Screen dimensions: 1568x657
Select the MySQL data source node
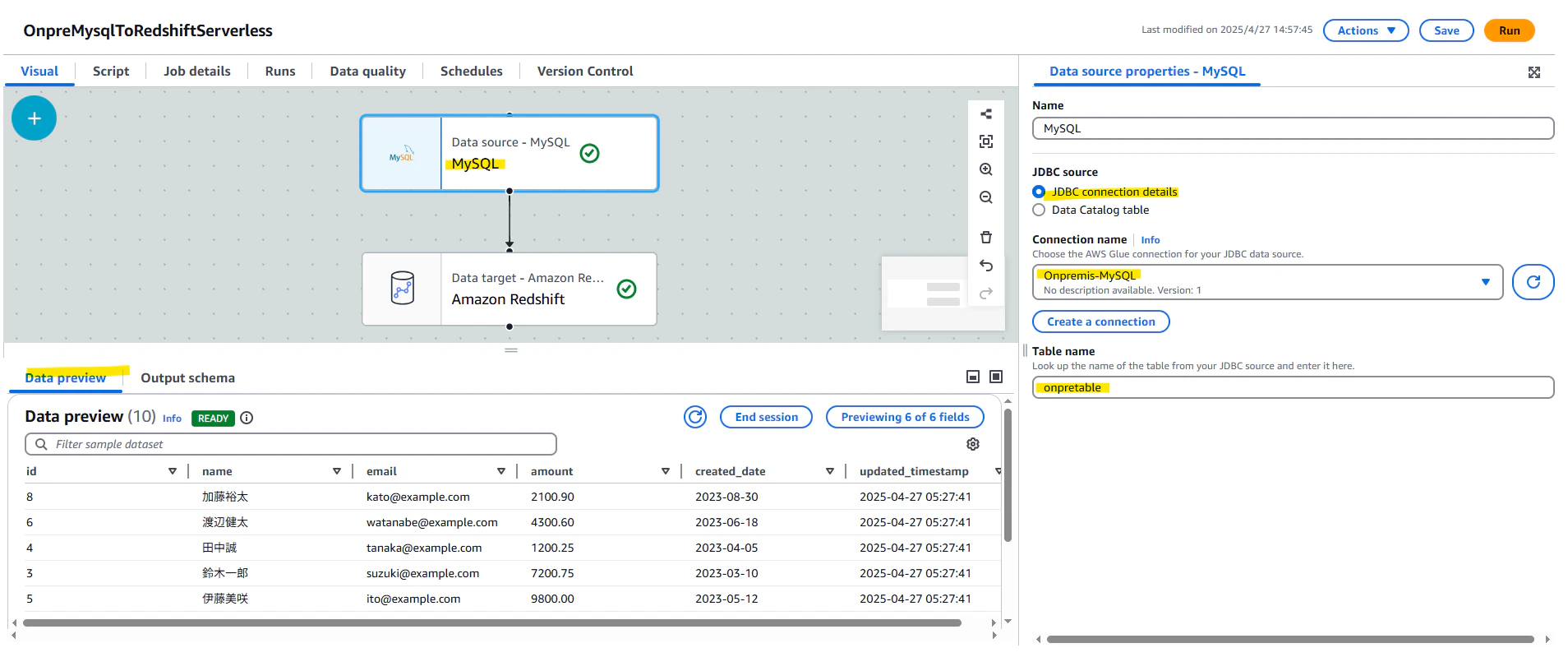pyautogui.click(x=510, y=154)
